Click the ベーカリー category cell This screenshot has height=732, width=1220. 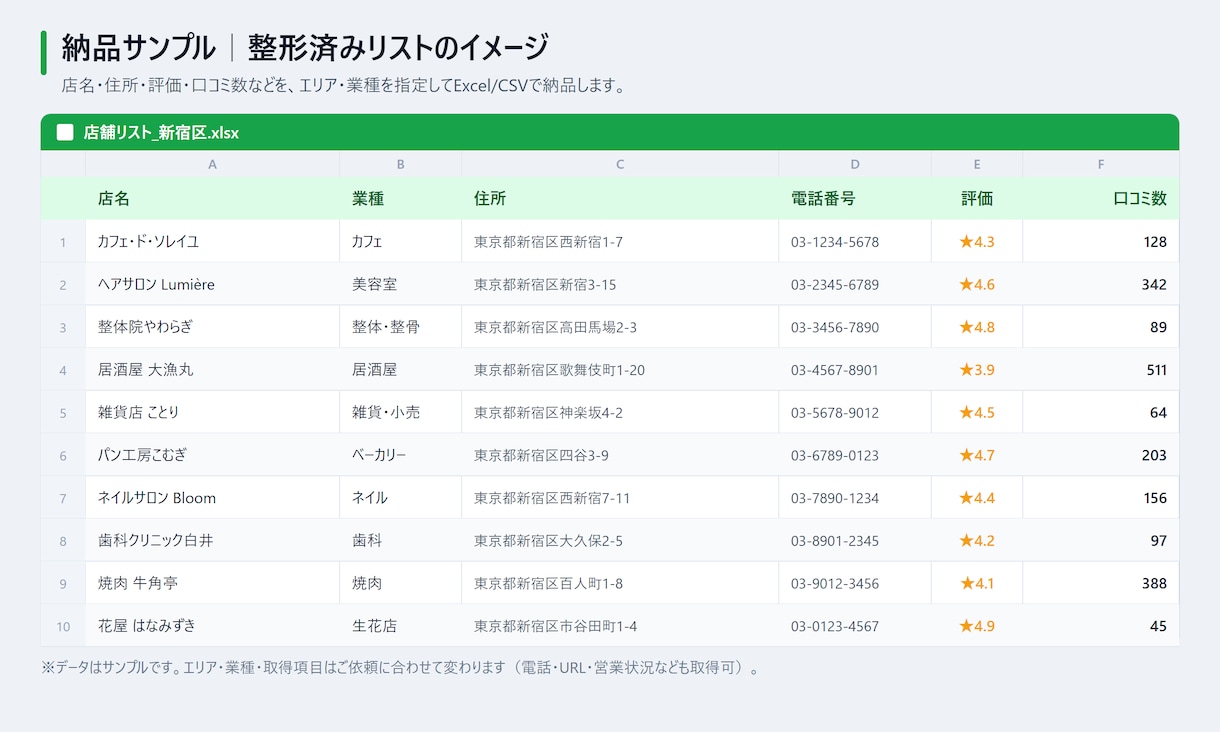click(x=400, y=455)
